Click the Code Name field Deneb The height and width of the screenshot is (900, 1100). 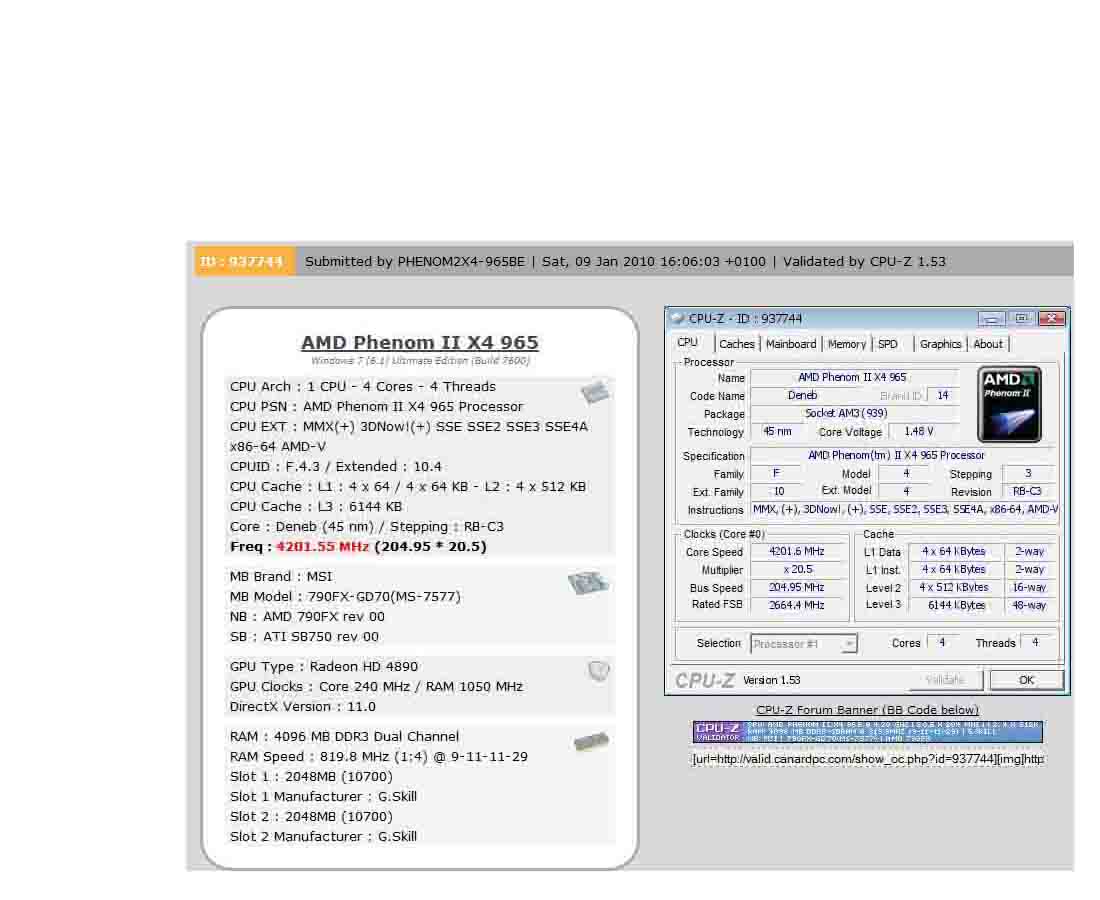[803, 396]
